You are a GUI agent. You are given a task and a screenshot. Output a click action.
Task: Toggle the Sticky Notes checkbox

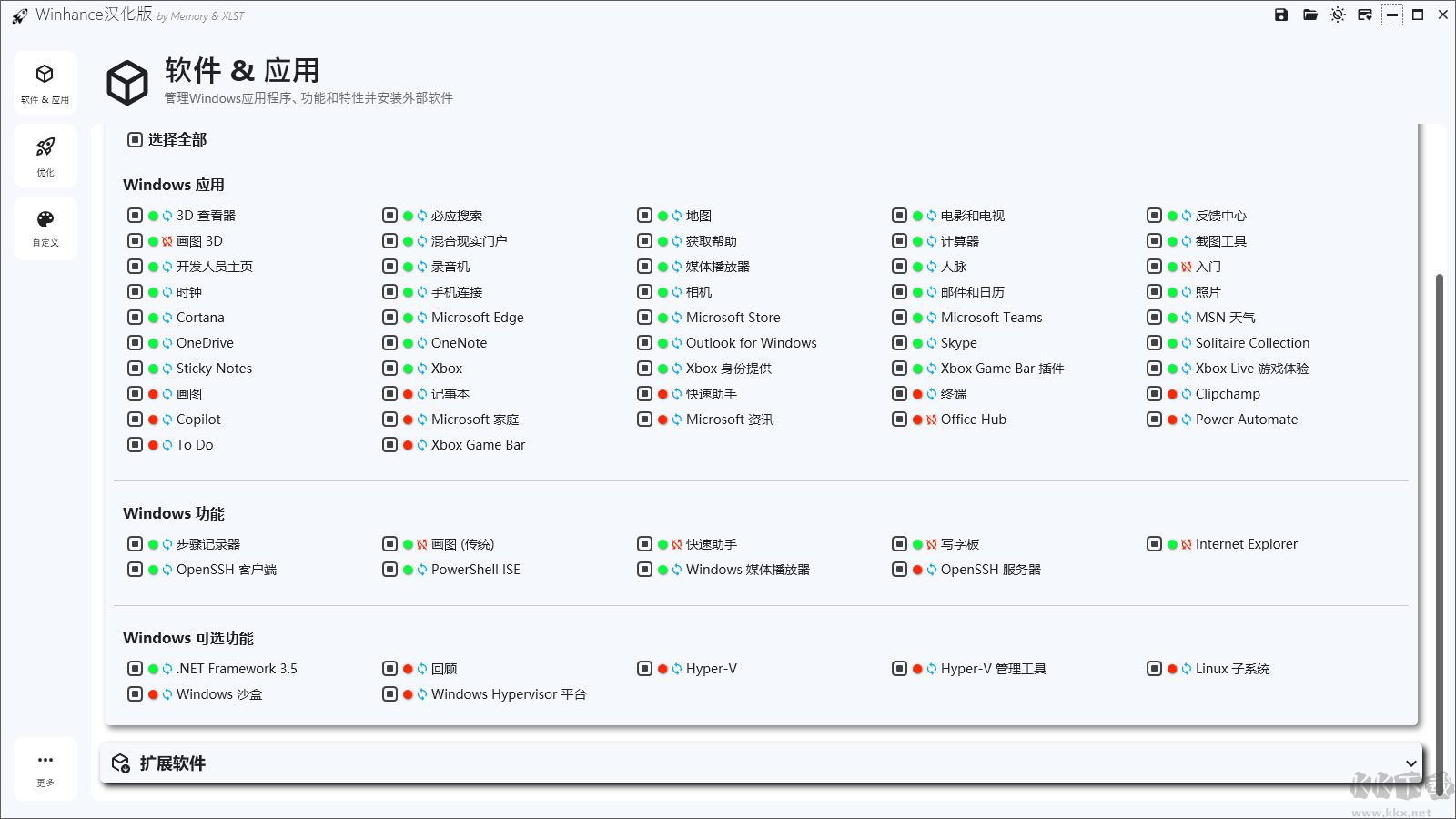tap(135, 369)
